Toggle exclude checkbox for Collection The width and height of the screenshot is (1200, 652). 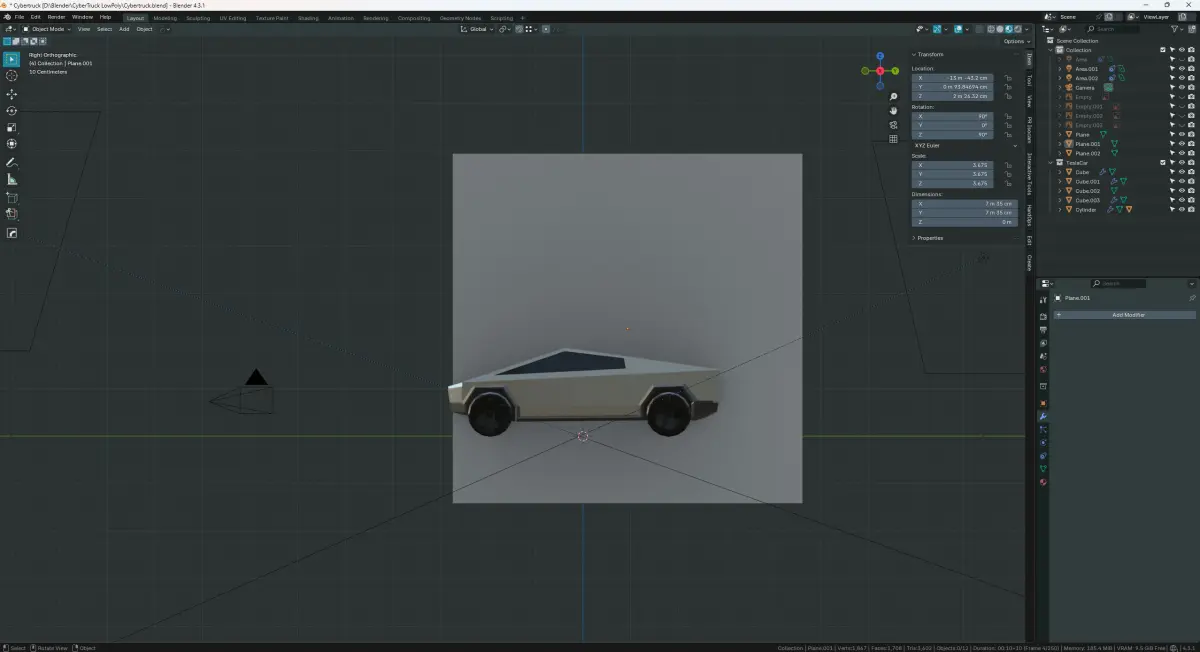[1163, 50]
